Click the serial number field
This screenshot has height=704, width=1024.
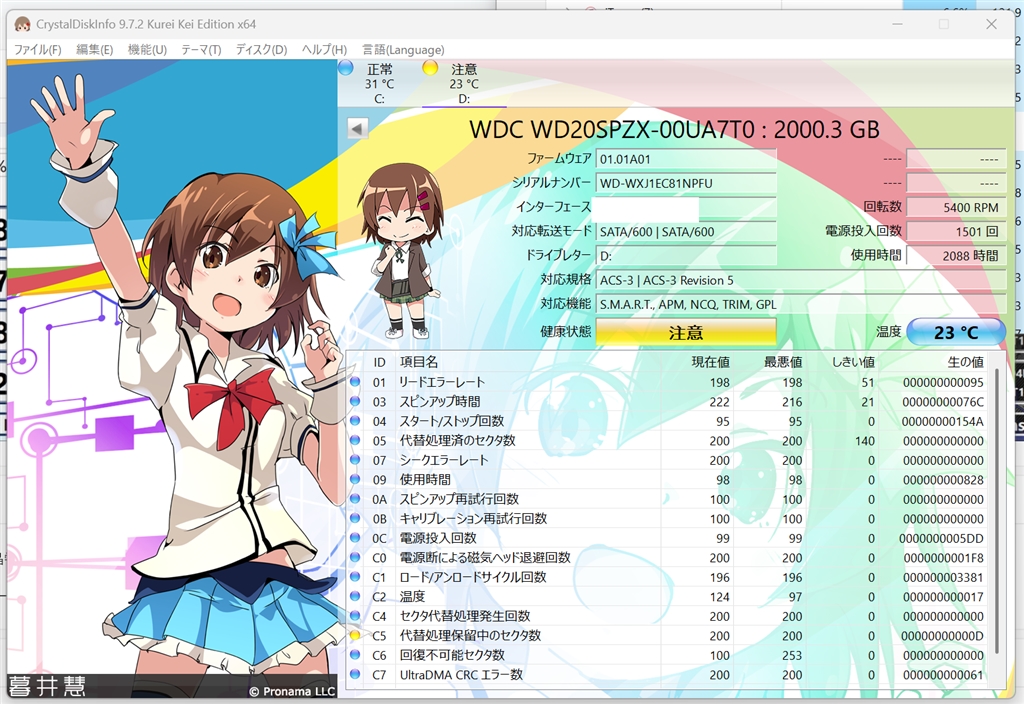(686, 184)
